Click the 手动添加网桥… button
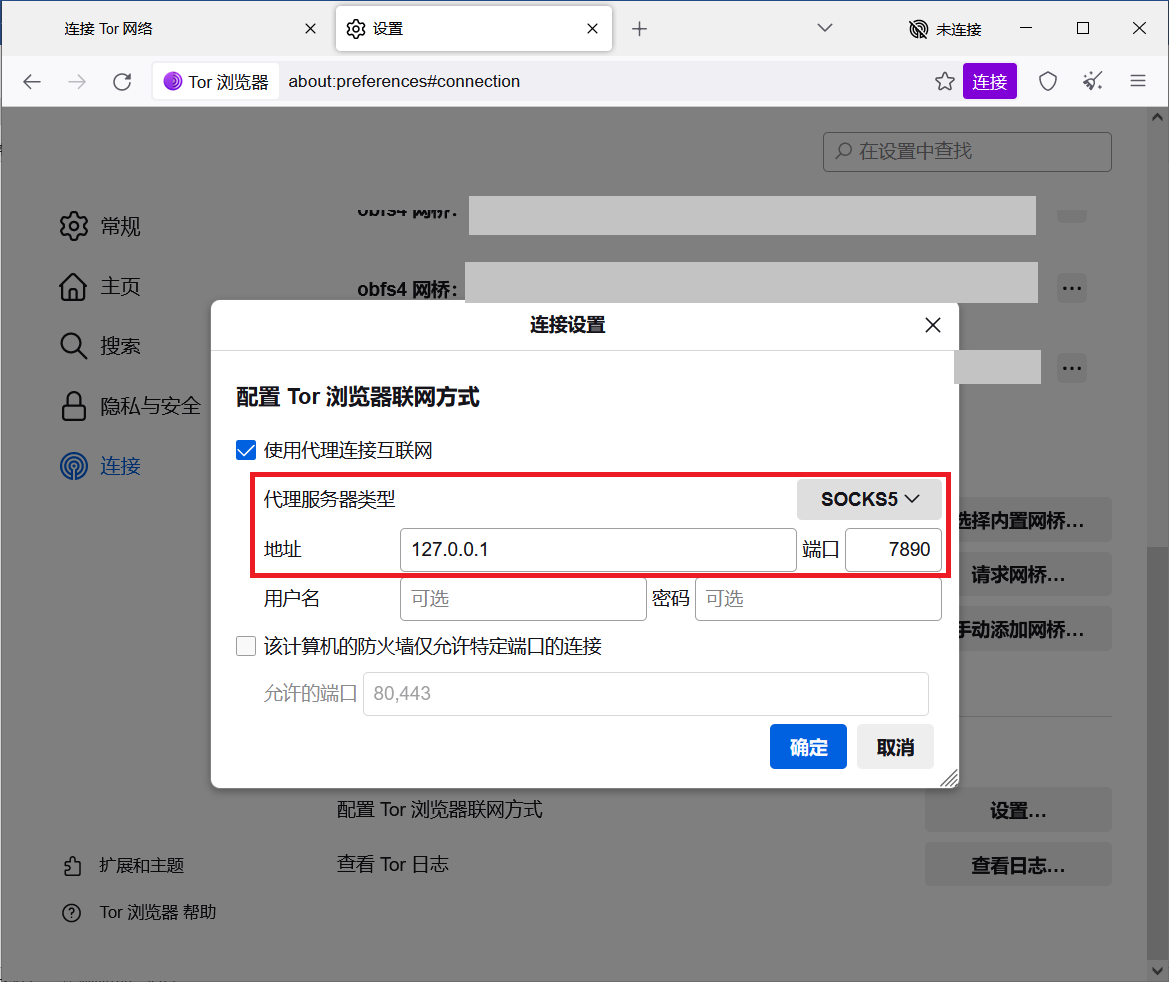This screenshot has height=982, width=1169. (x=1034, y=629)
